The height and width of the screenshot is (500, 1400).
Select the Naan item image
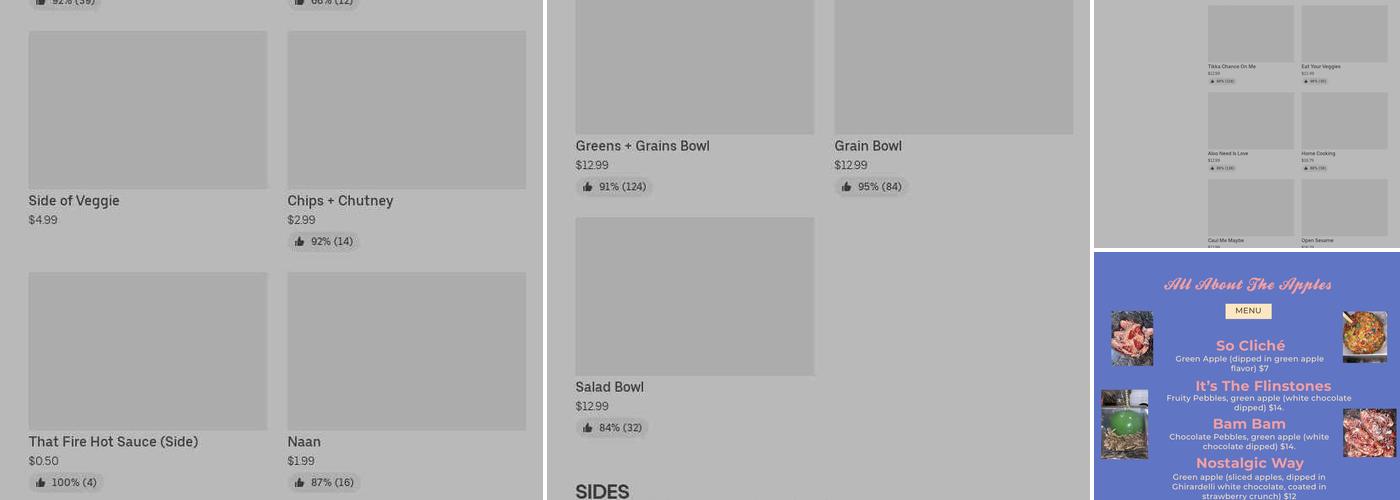pos(406,351)
